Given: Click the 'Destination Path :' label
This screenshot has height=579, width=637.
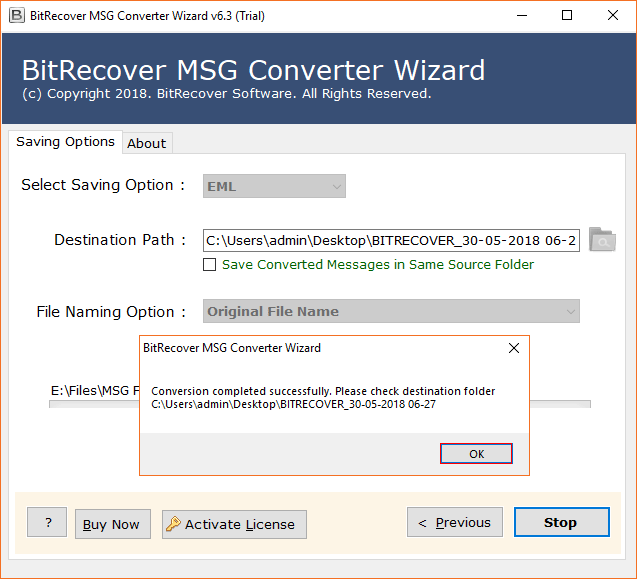Looking at the screenshot, I should coord(120,240).
